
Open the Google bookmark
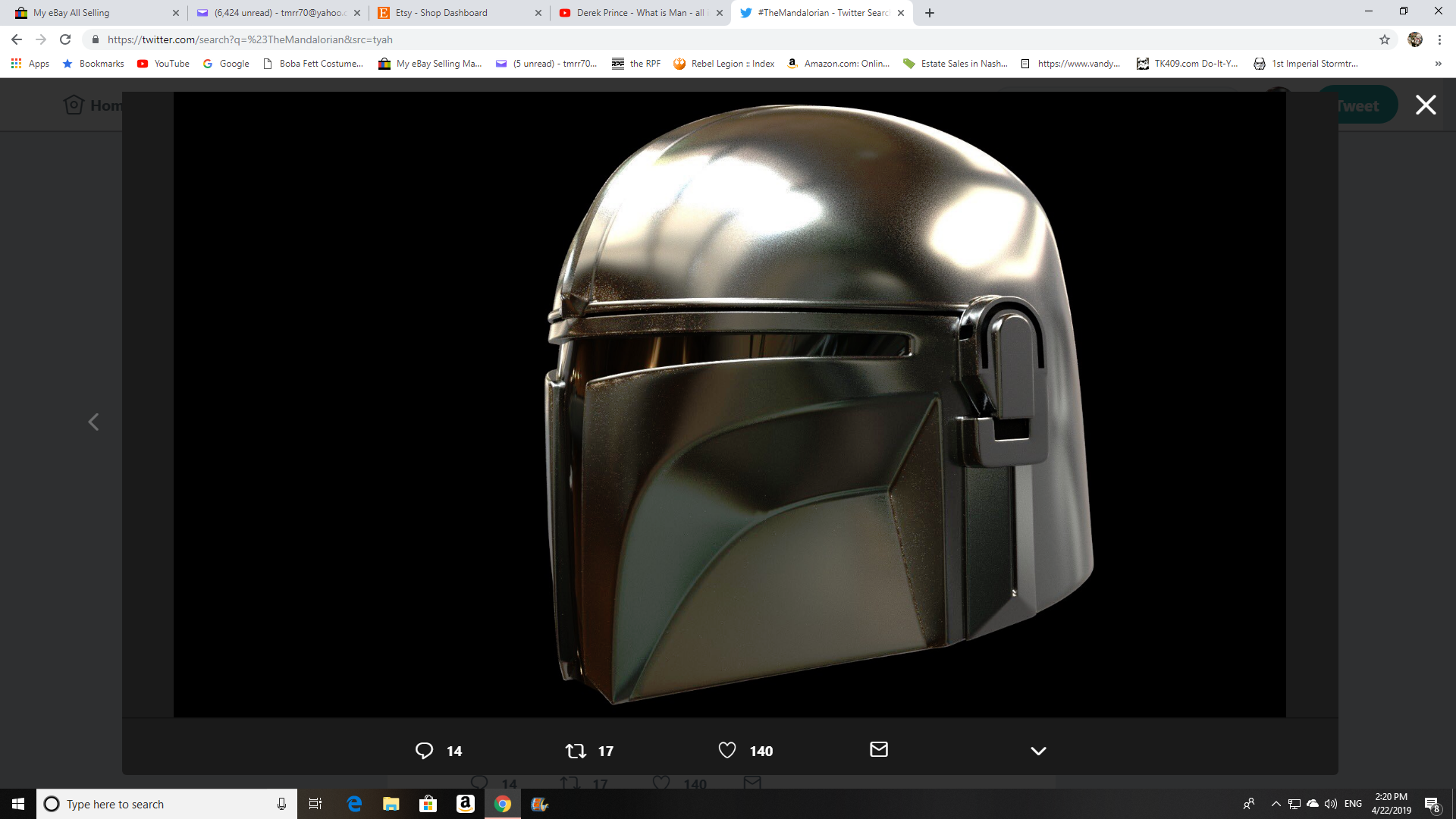pos(227,64)
